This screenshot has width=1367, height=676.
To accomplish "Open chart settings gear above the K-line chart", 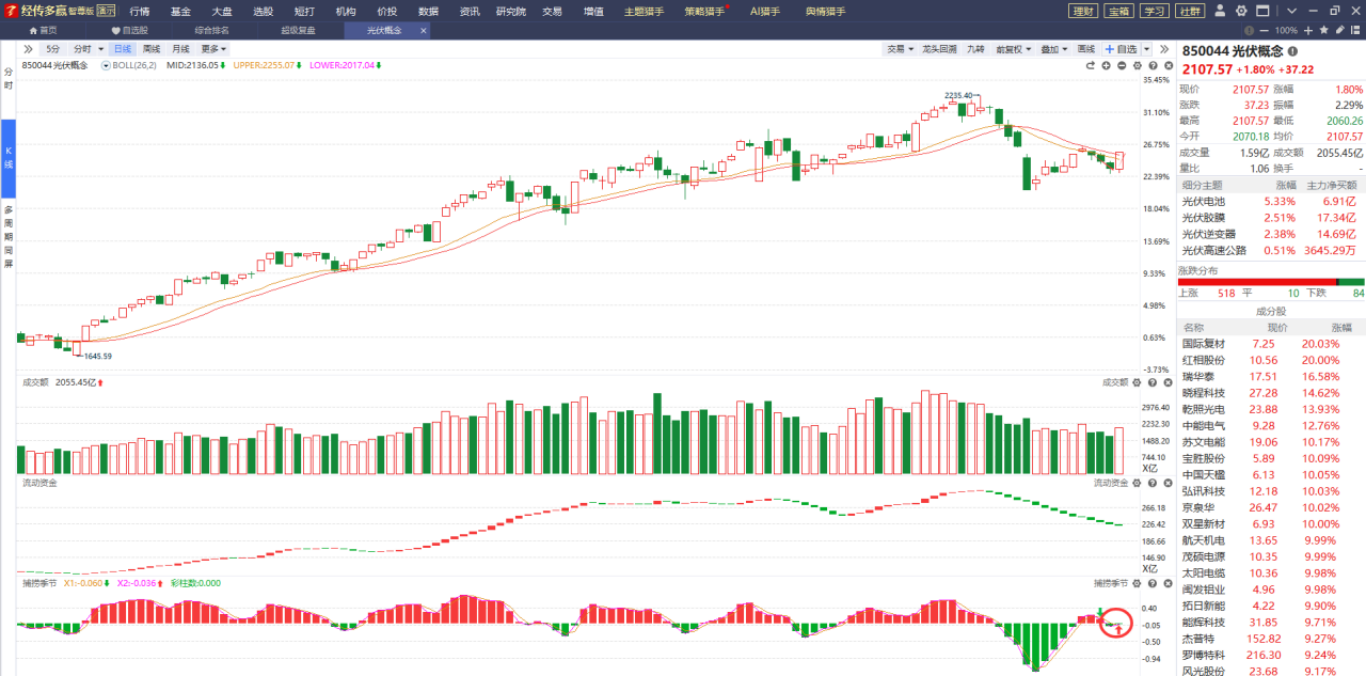I will pyautogui.click(x=1136, y=66).
